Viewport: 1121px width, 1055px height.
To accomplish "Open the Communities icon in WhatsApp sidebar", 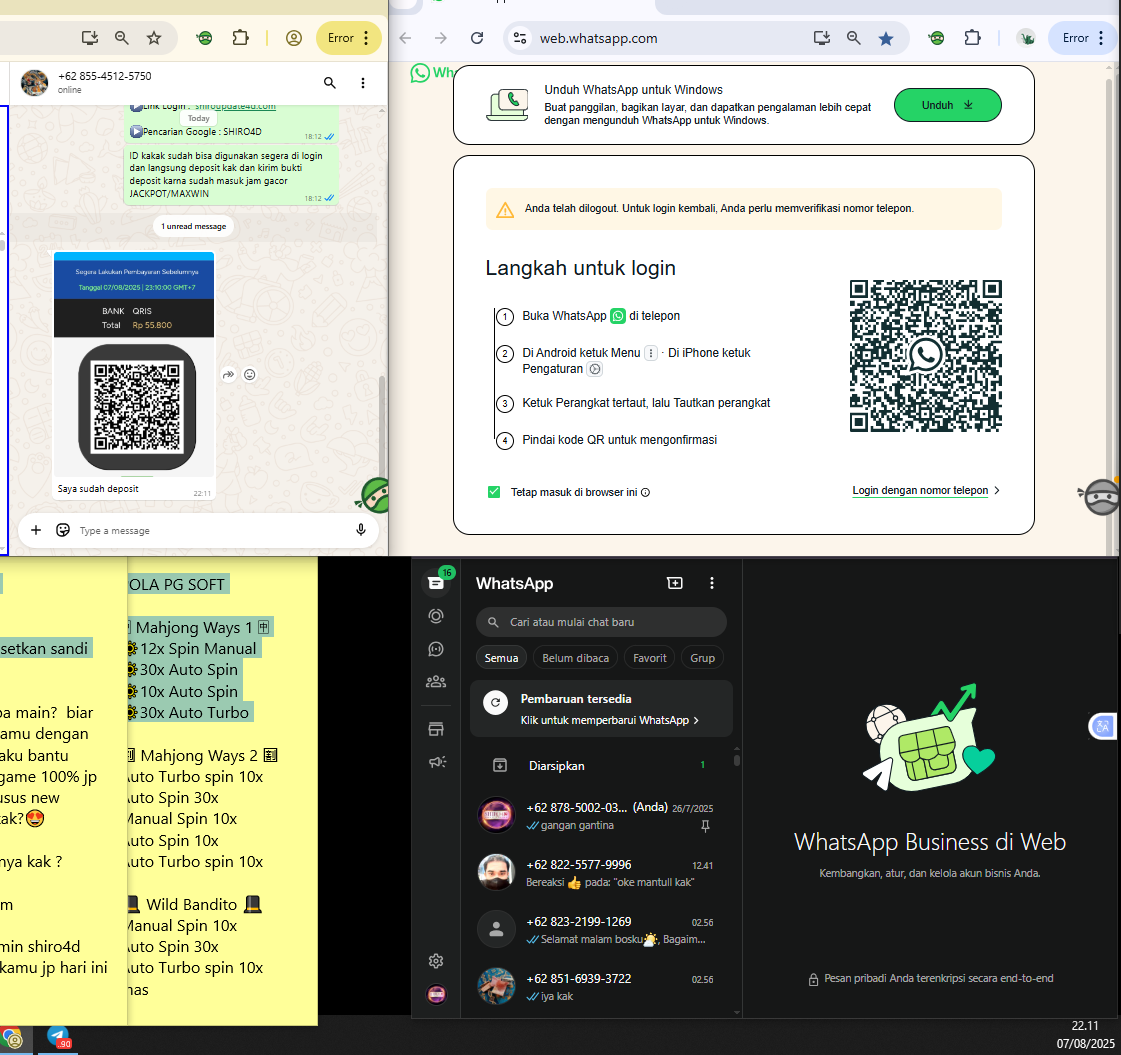I will point(436,682).
